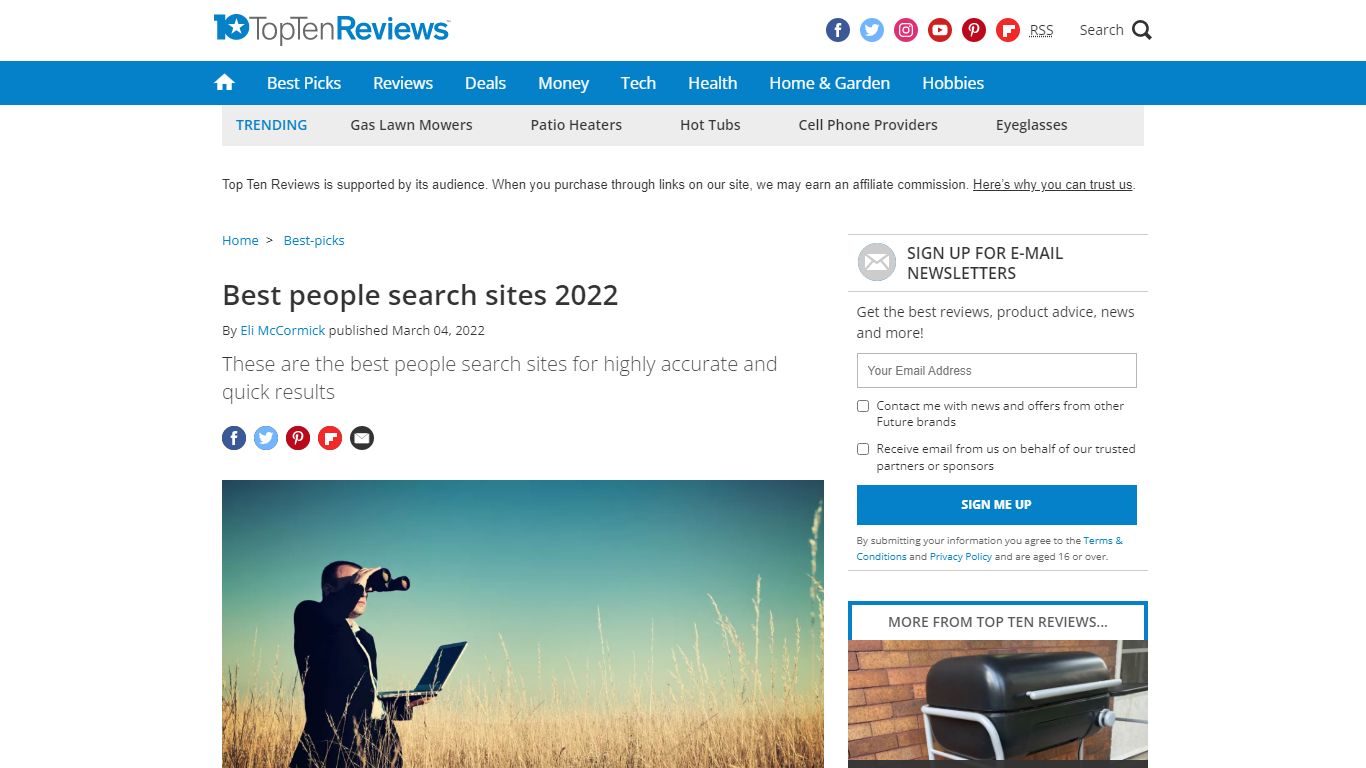This screenshot has height=768, width=1366.
Task: Open 'Here's why you can trust us' link
Action: [1052, 185]
